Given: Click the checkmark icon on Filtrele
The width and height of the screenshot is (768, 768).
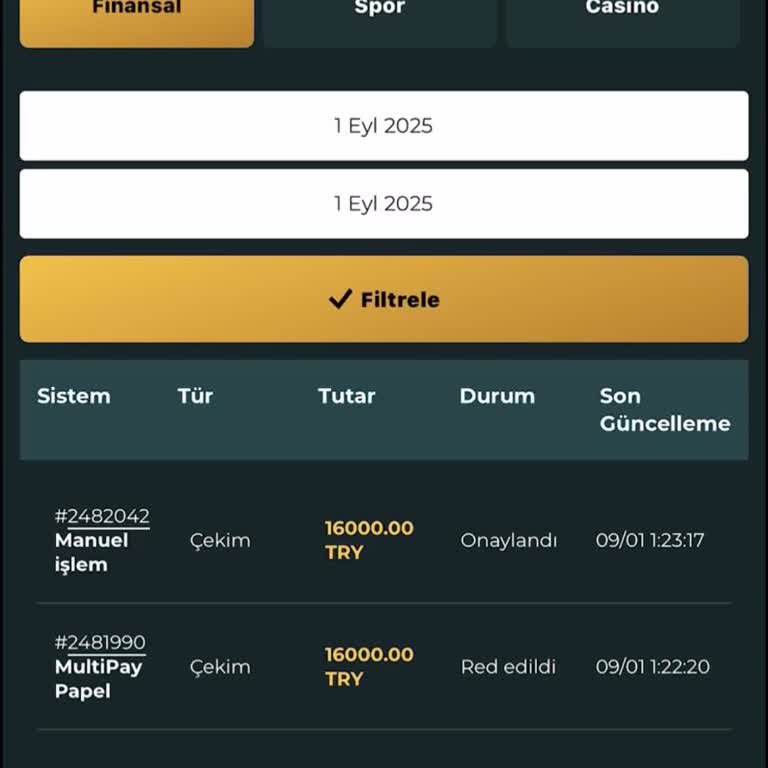Looking at the screenshot, I should click(x=340, y=299).
